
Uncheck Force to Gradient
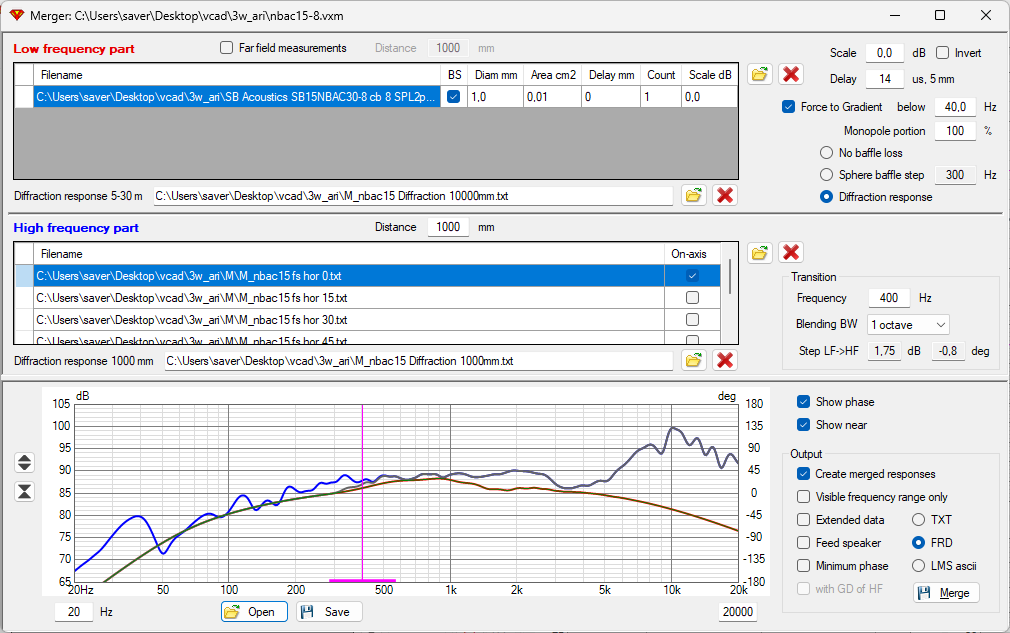click(x=788, y=107)
